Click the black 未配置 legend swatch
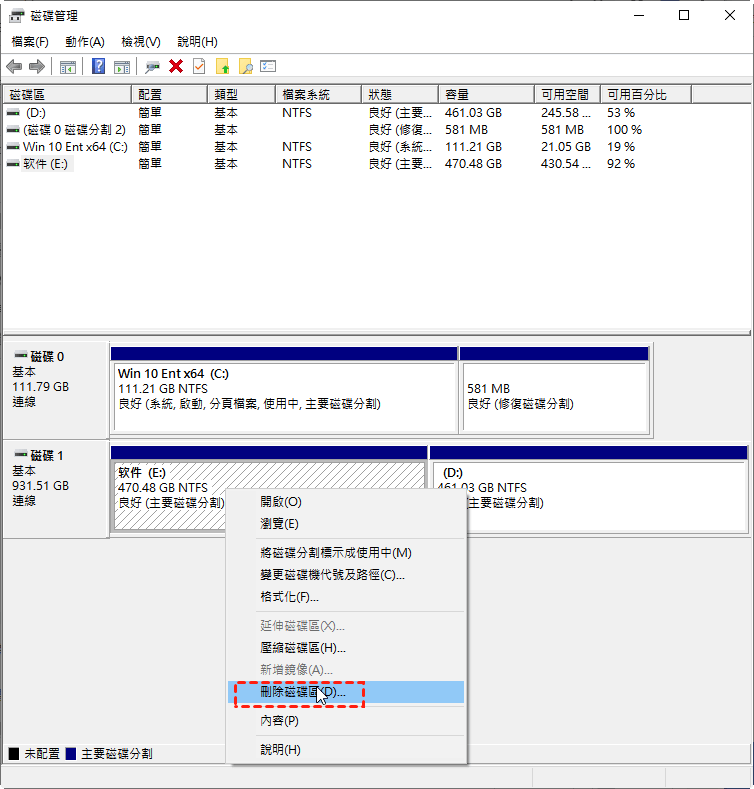The image size is (754, 789). [14, 753]
